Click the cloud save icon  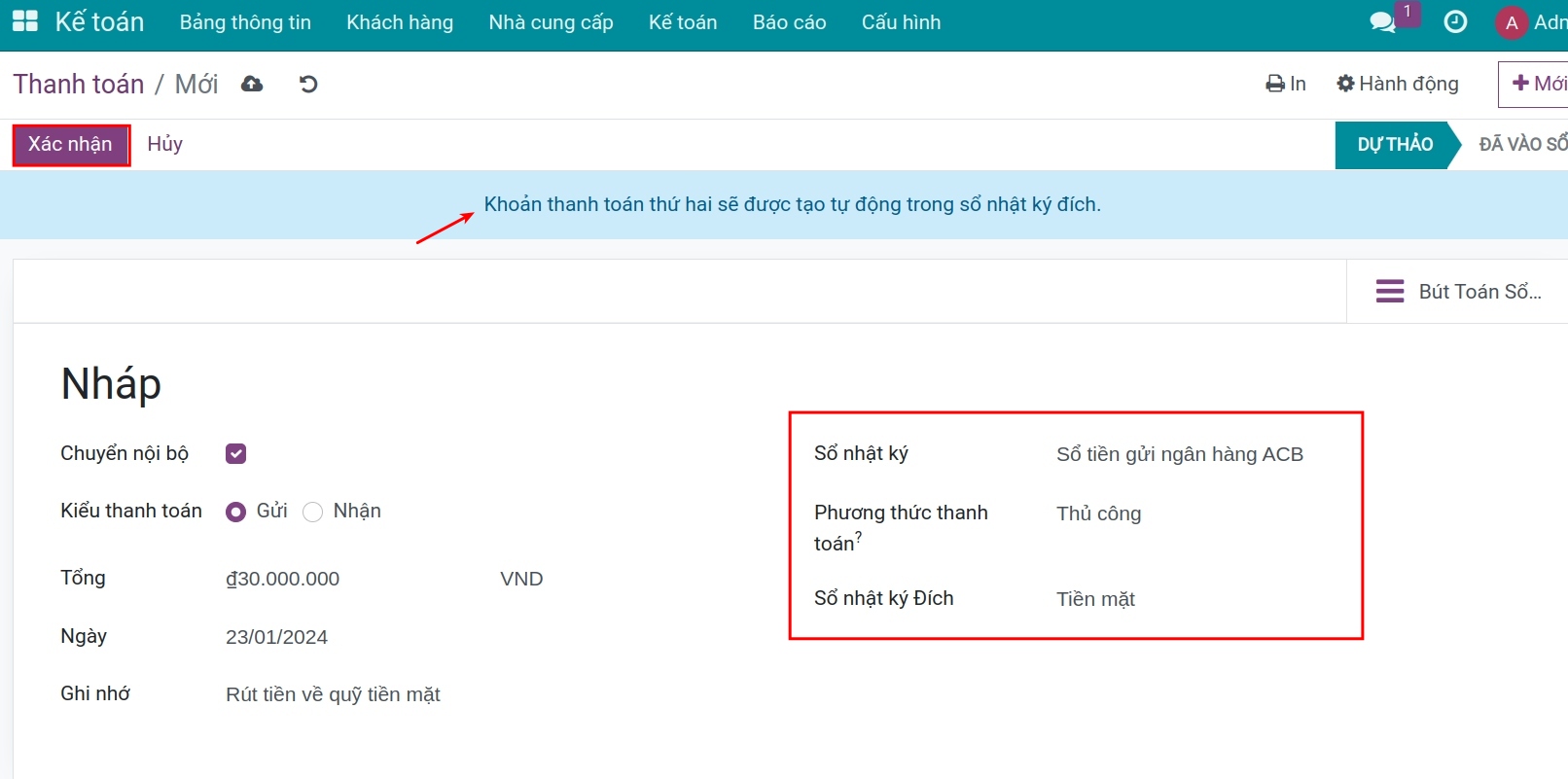(252, 84)
